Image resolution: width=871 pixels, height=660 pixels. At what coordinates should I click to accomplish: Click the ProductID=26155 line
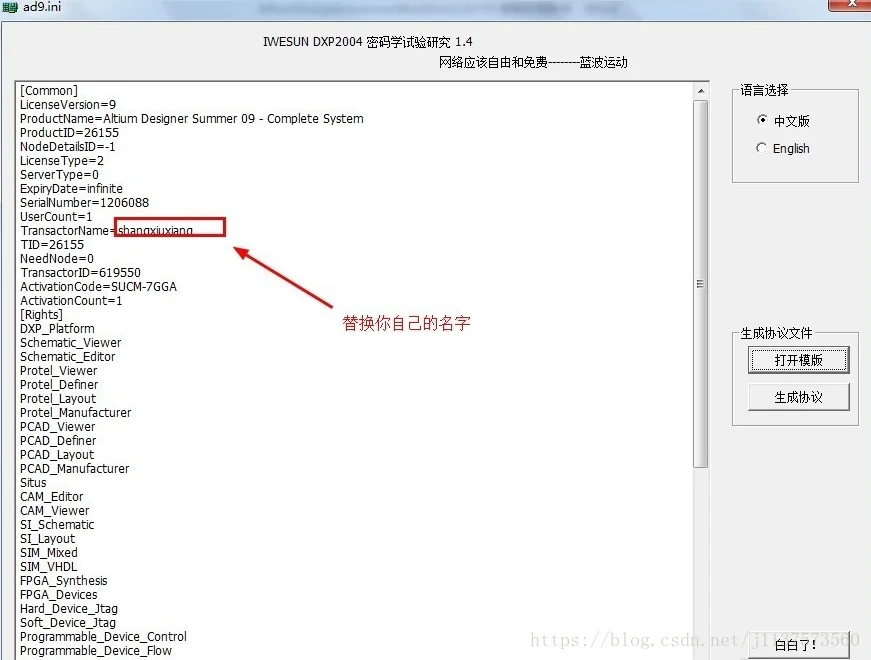[69, 133]
